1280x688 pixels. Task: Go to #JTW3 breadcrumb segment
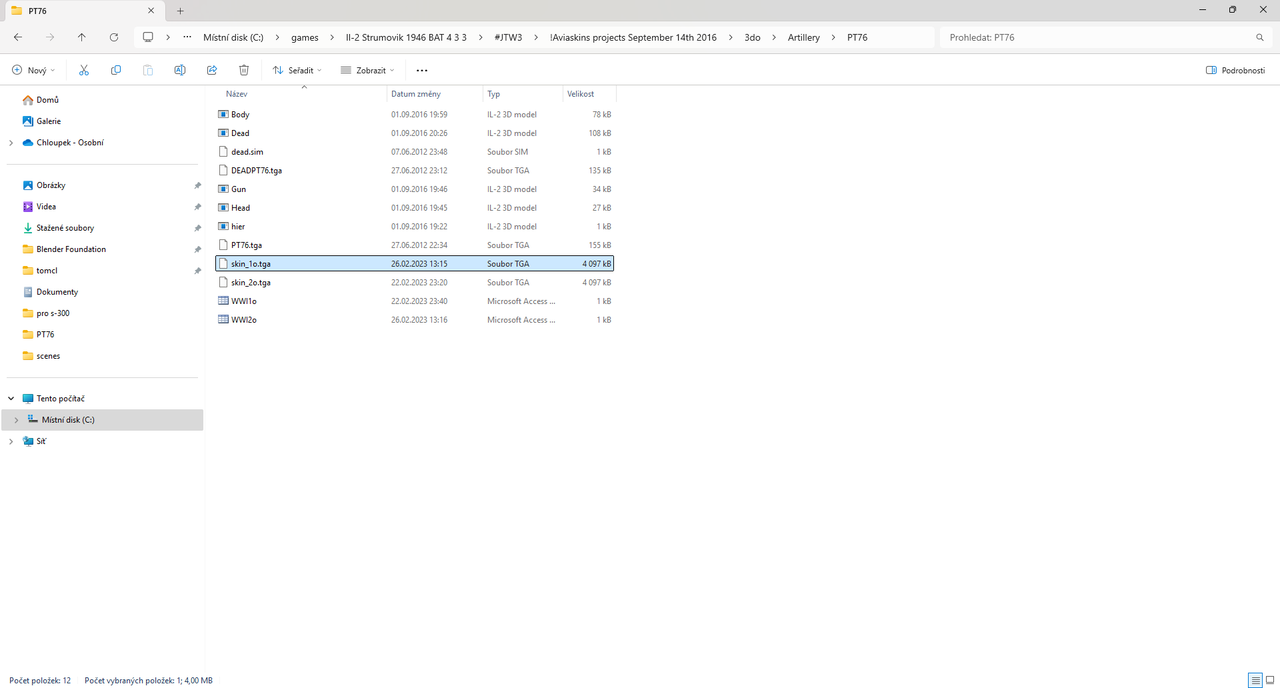tap(508, 37)
